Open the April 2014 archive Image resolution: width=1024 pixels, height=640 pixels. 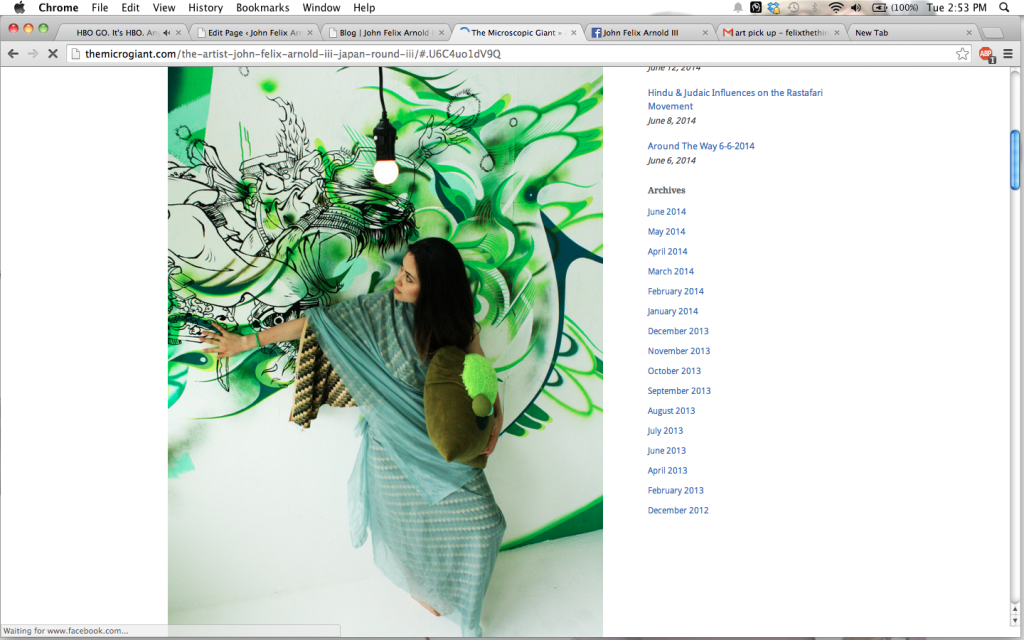667,251
